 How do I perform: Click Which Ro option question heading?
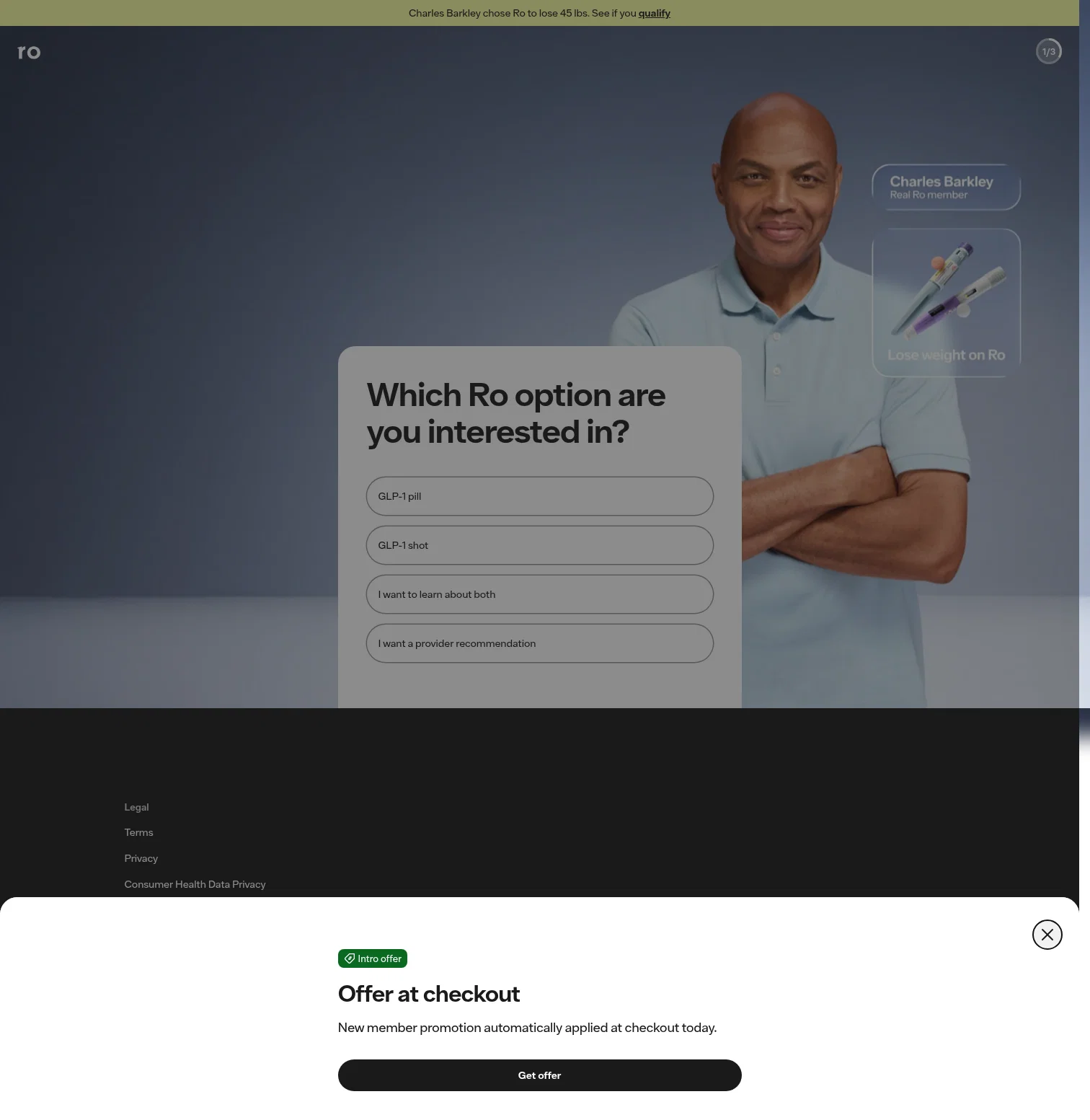(516, 414)
